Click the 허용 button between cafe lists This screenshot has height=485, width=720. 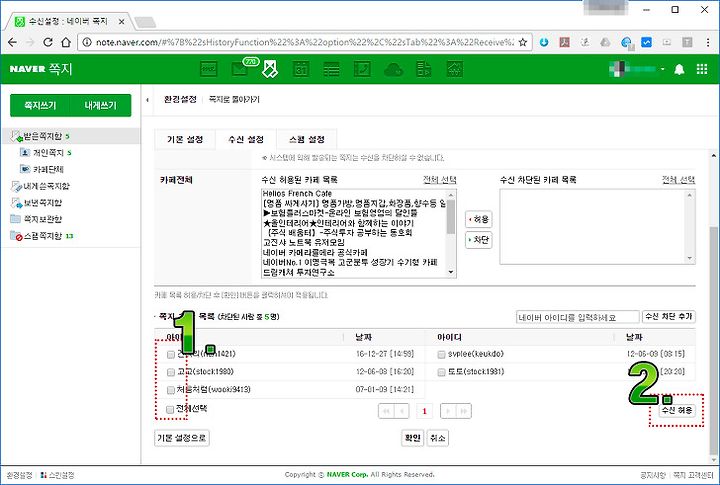point(478,219)
